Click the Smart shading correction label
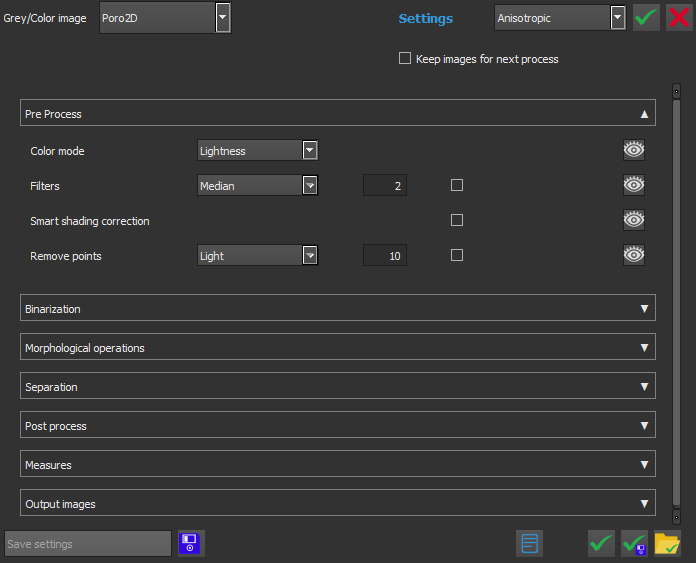This screenshot has height=563, width=696. click(90, 221)
